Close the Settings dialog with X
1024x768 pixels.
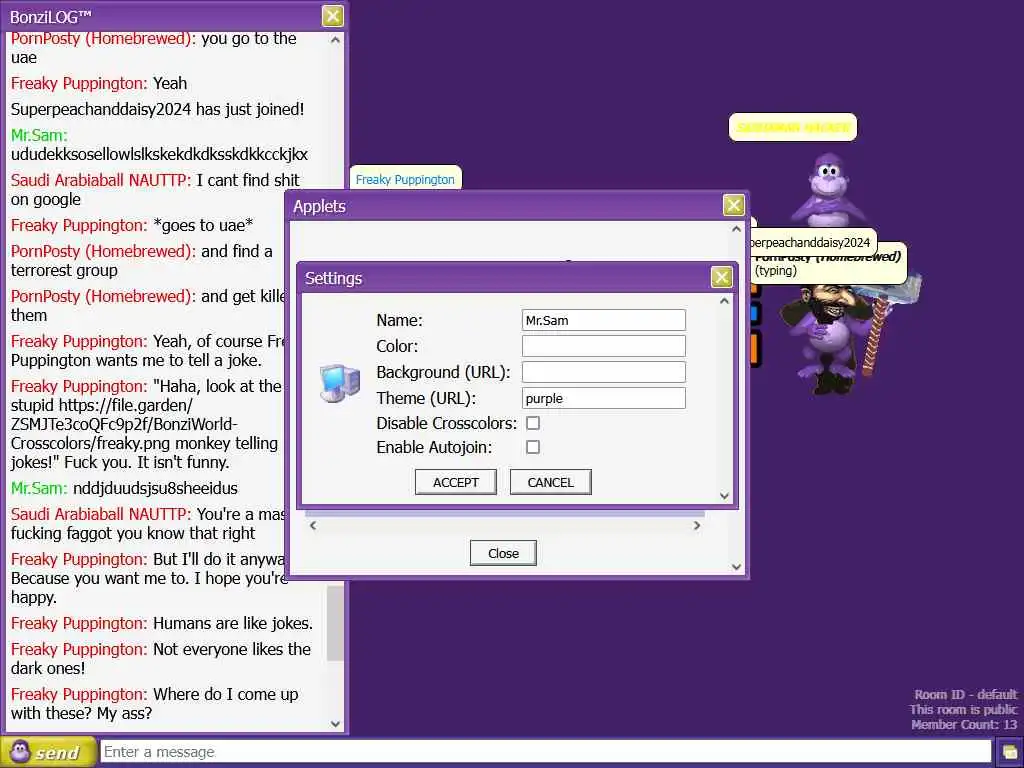pos(721,278)
